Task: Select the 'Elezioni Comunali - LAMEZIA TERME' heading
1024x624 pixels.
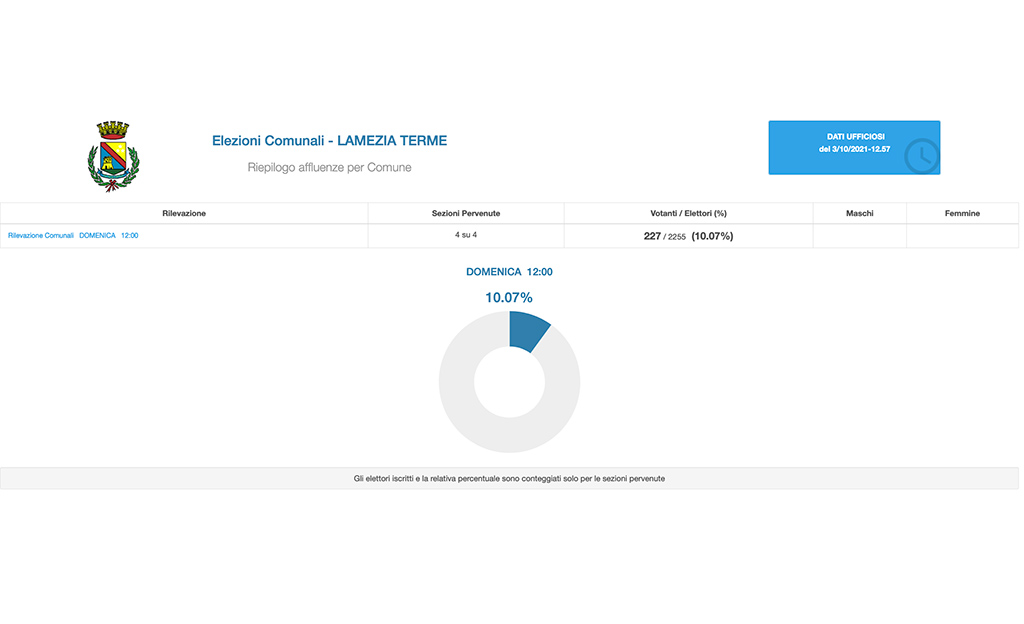Action: [329, 140]
